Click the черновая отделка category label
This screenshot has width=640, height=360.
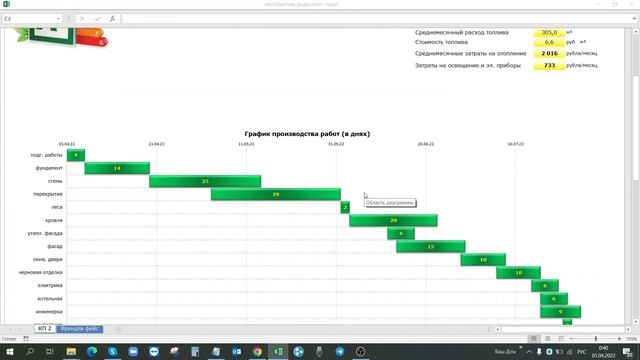40,273
